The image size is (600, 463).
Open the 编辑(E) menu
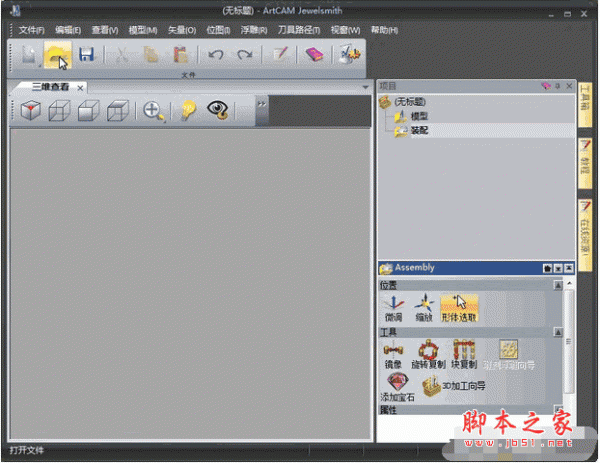point(68,30)
